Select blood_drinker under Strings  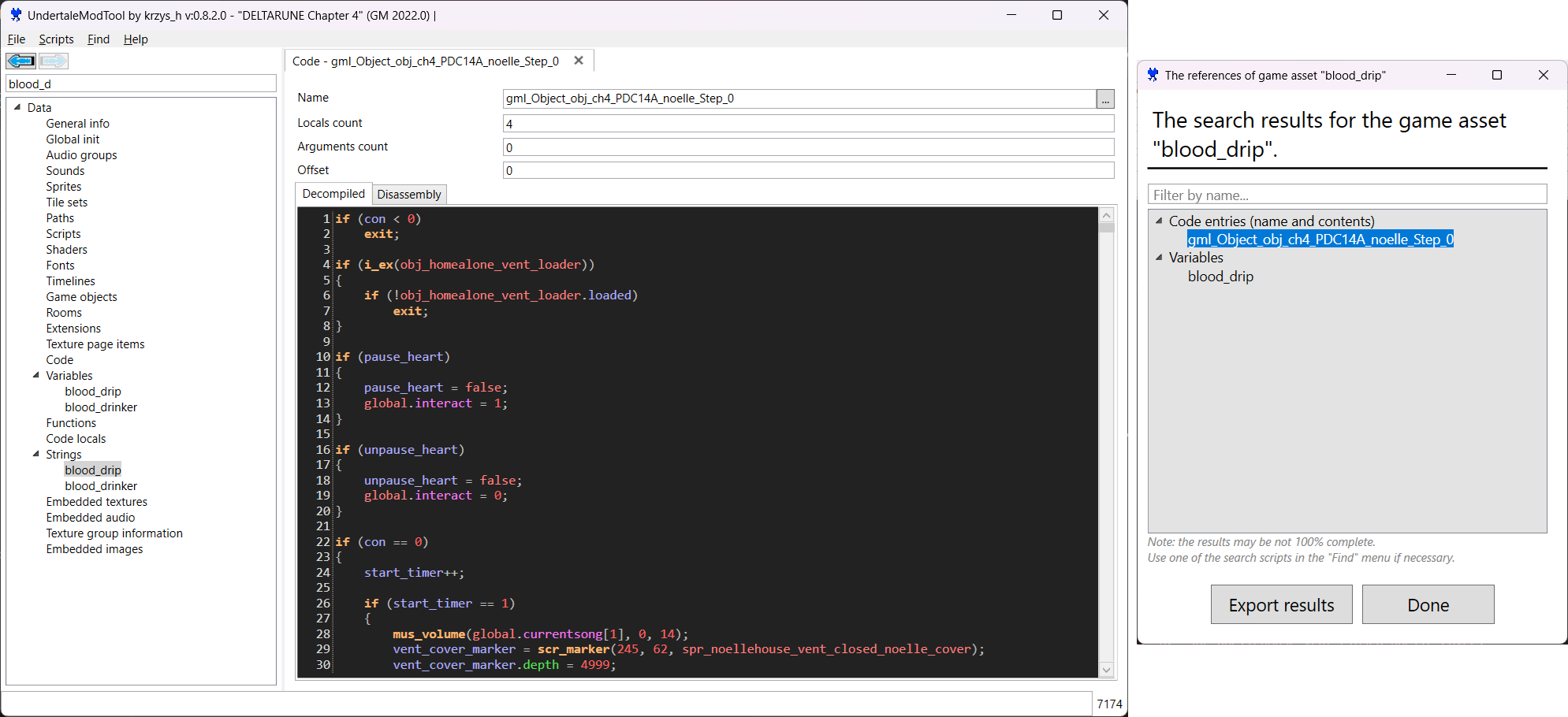coord(101,486)
